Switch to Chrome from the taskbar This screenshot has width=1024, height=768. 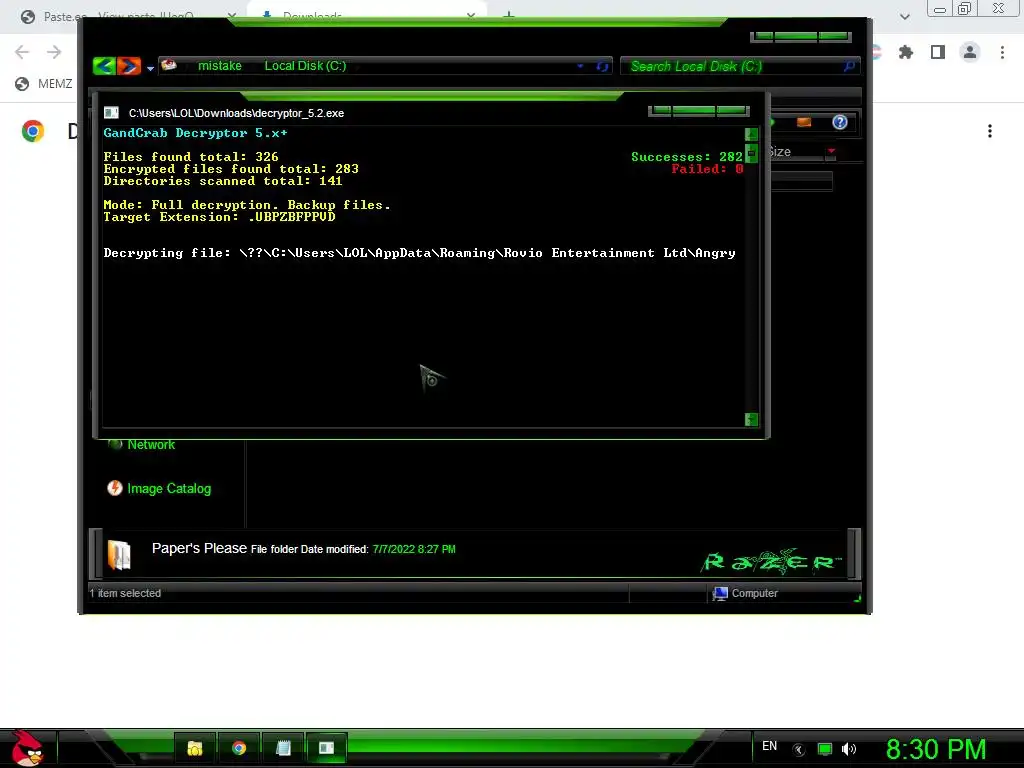tap(238, 748)
